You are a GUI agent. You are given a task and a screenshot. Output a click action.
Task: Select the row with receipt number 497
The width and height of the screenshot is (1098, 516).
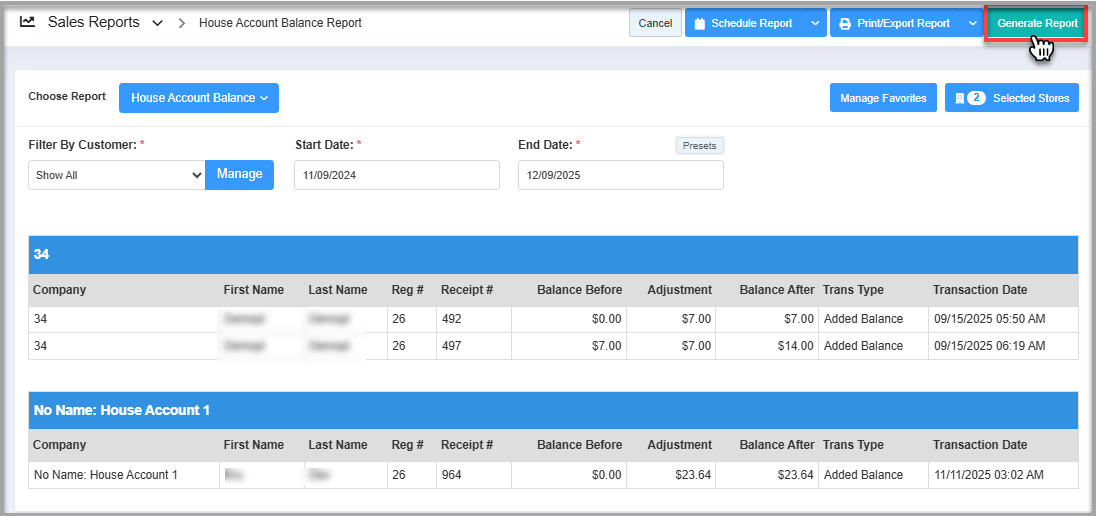tap(553, 346)
